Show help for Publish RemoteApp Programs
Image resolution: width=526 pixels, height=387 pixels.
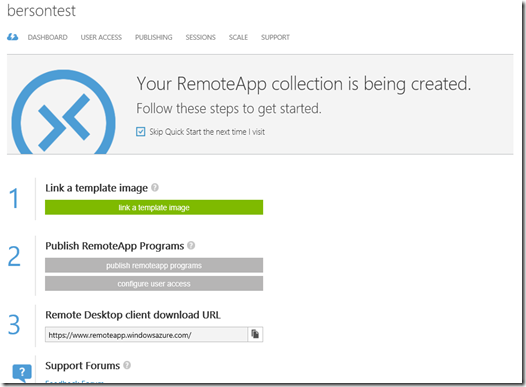coord(191,245)
